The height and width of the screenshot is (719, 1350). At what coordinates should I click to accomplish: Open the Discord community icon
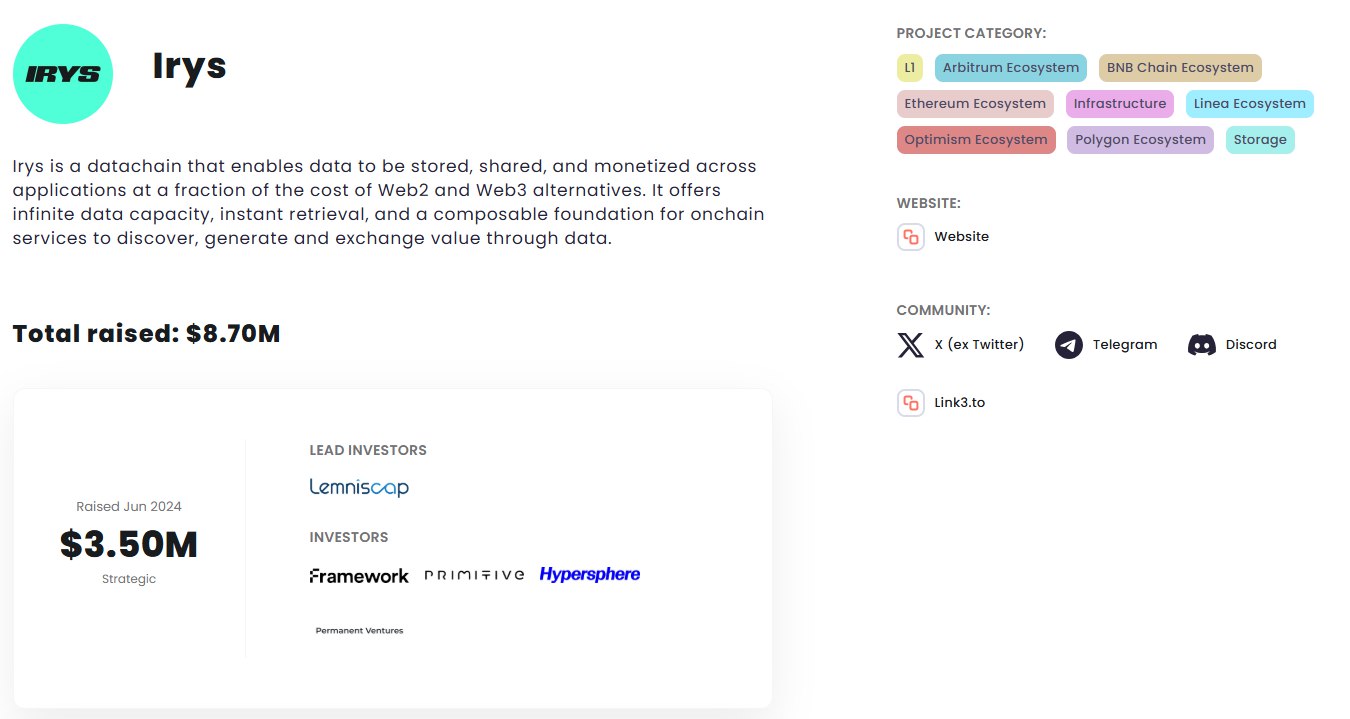(x=1201, y=345)
